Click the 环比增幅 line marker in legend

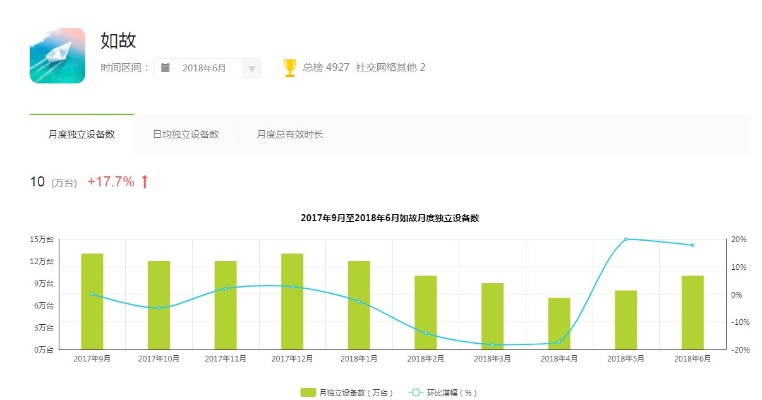tap(415, 392)
